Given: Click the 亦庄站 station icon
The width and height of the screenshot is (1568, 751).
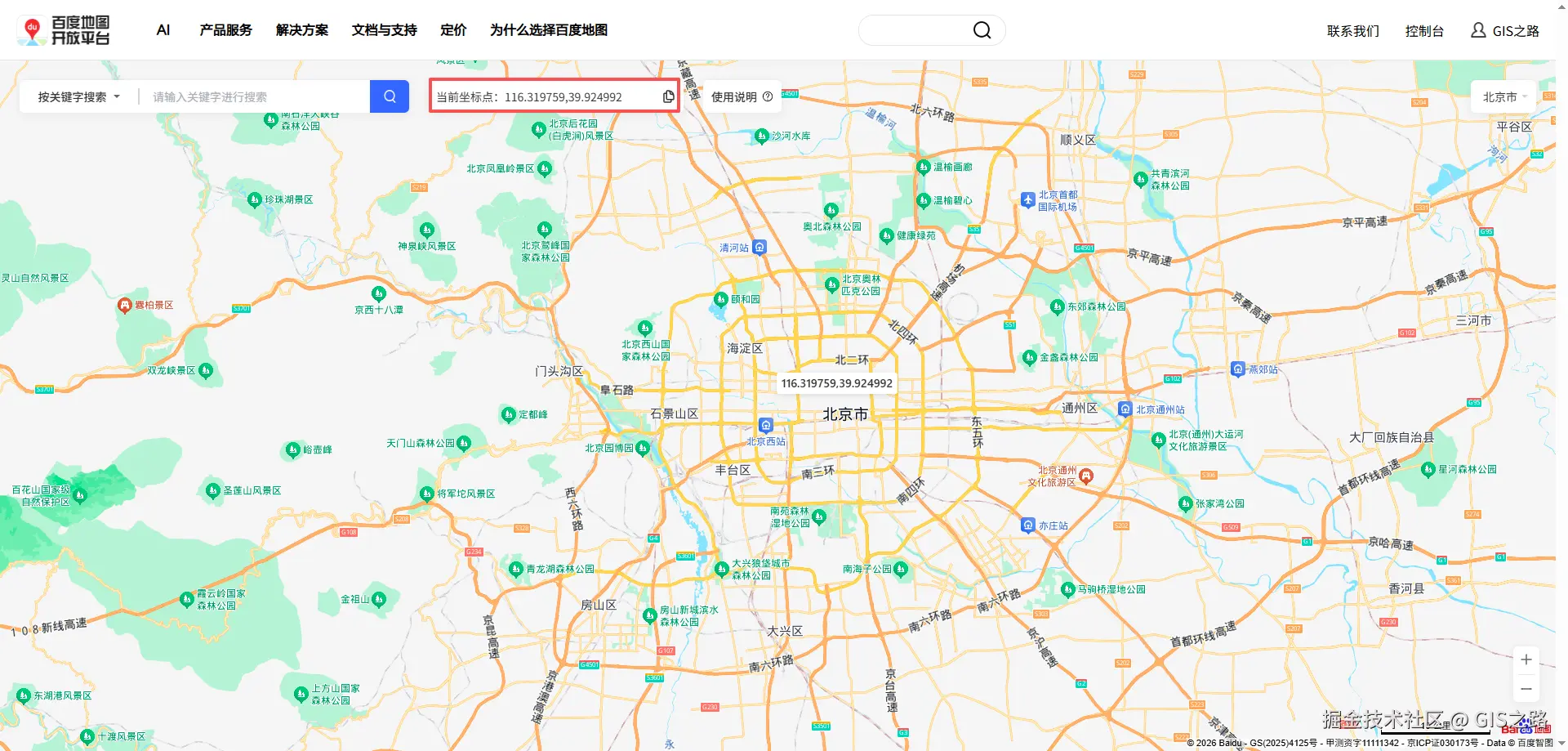Looking at the screenshot, I should click(x=1028, y=525).
